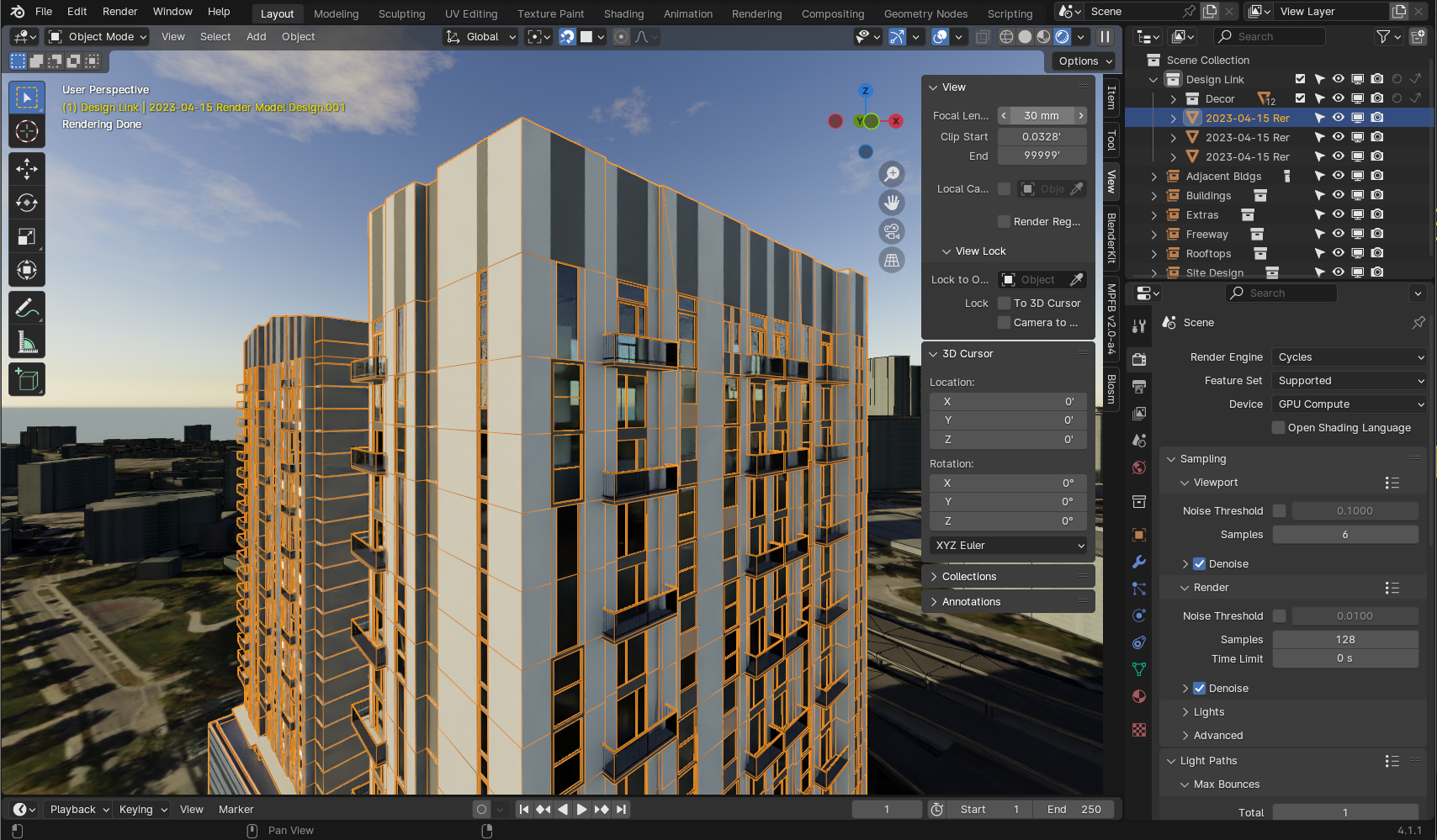This screenshot has width=1437, height=840.
Task: Click the Options button in viewport
Action: (1084, 61)
